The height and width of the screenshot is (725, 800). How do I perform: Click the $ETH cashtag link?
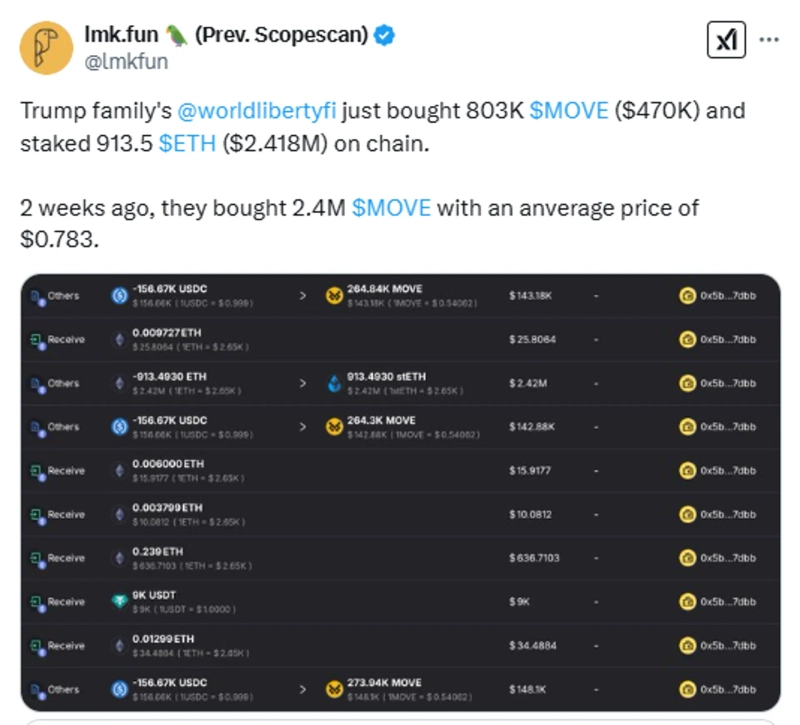pyautogui.click(x=189, y=143)
